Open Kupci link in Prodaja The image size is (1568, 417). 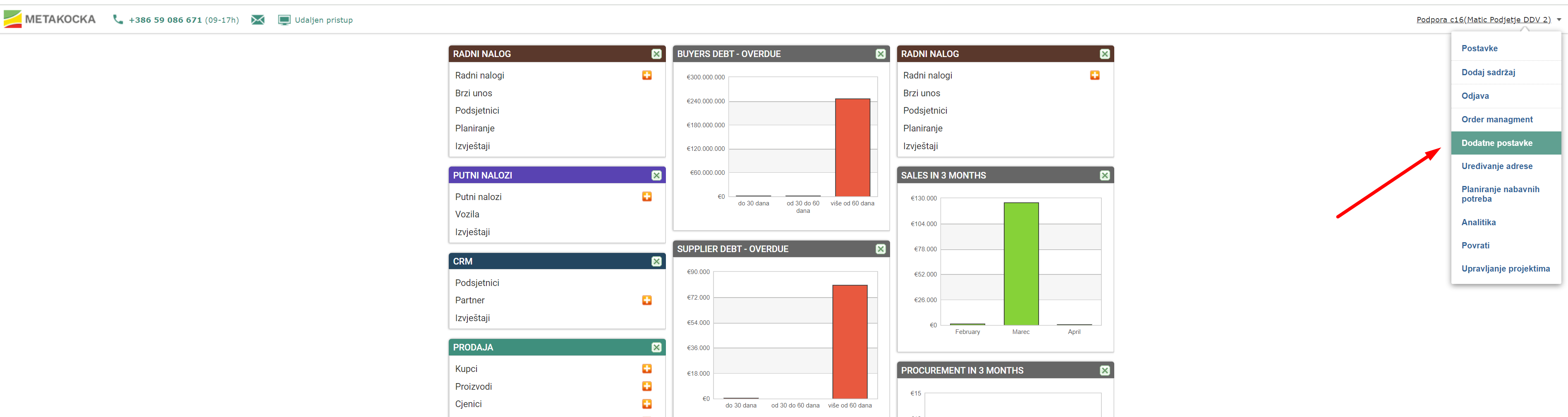point(466,369)
